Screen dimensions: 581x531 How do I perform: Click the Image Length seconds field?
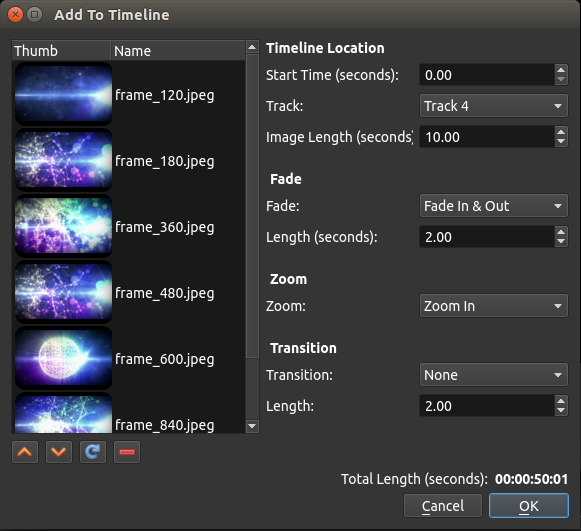coord(487,137)
